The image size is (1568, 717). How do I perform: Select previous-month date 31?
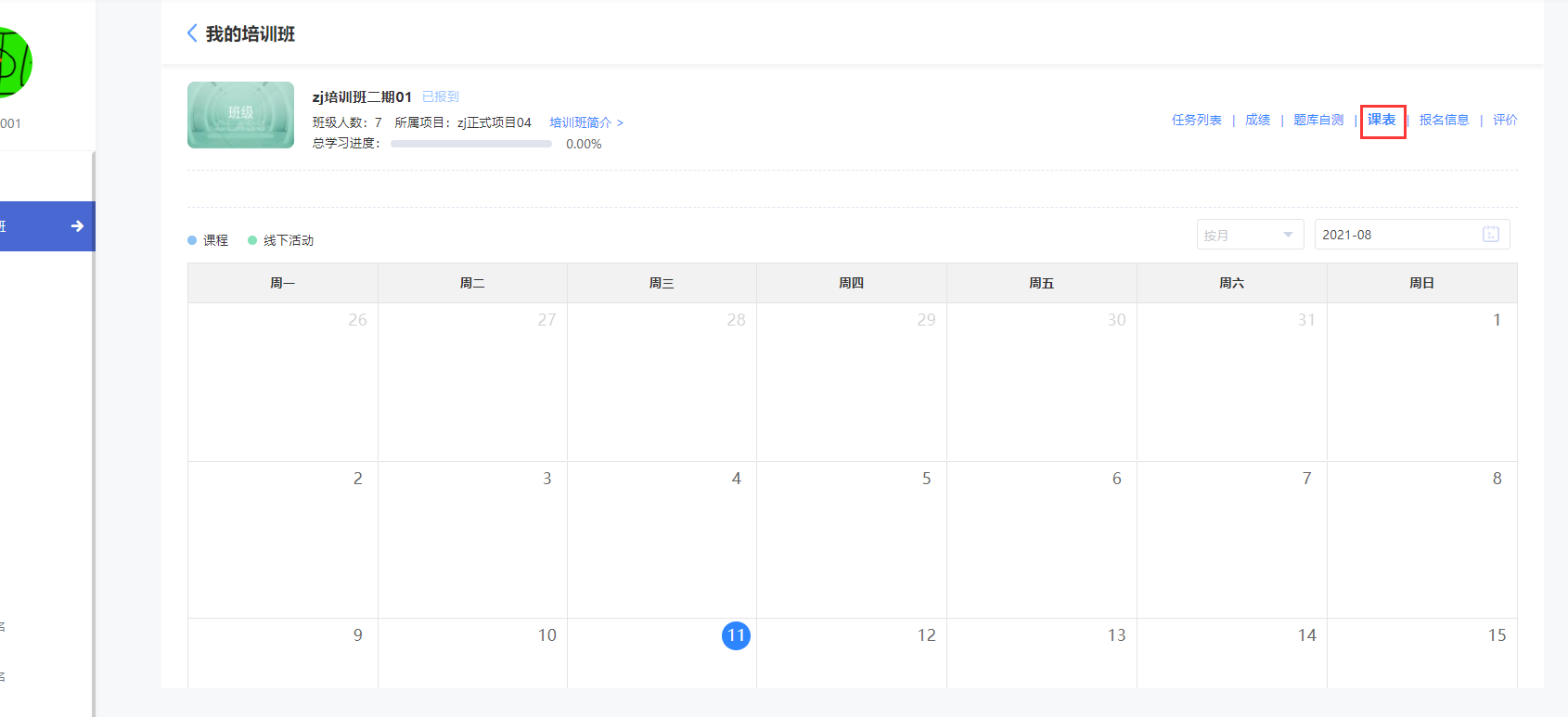pos(1307,320)
